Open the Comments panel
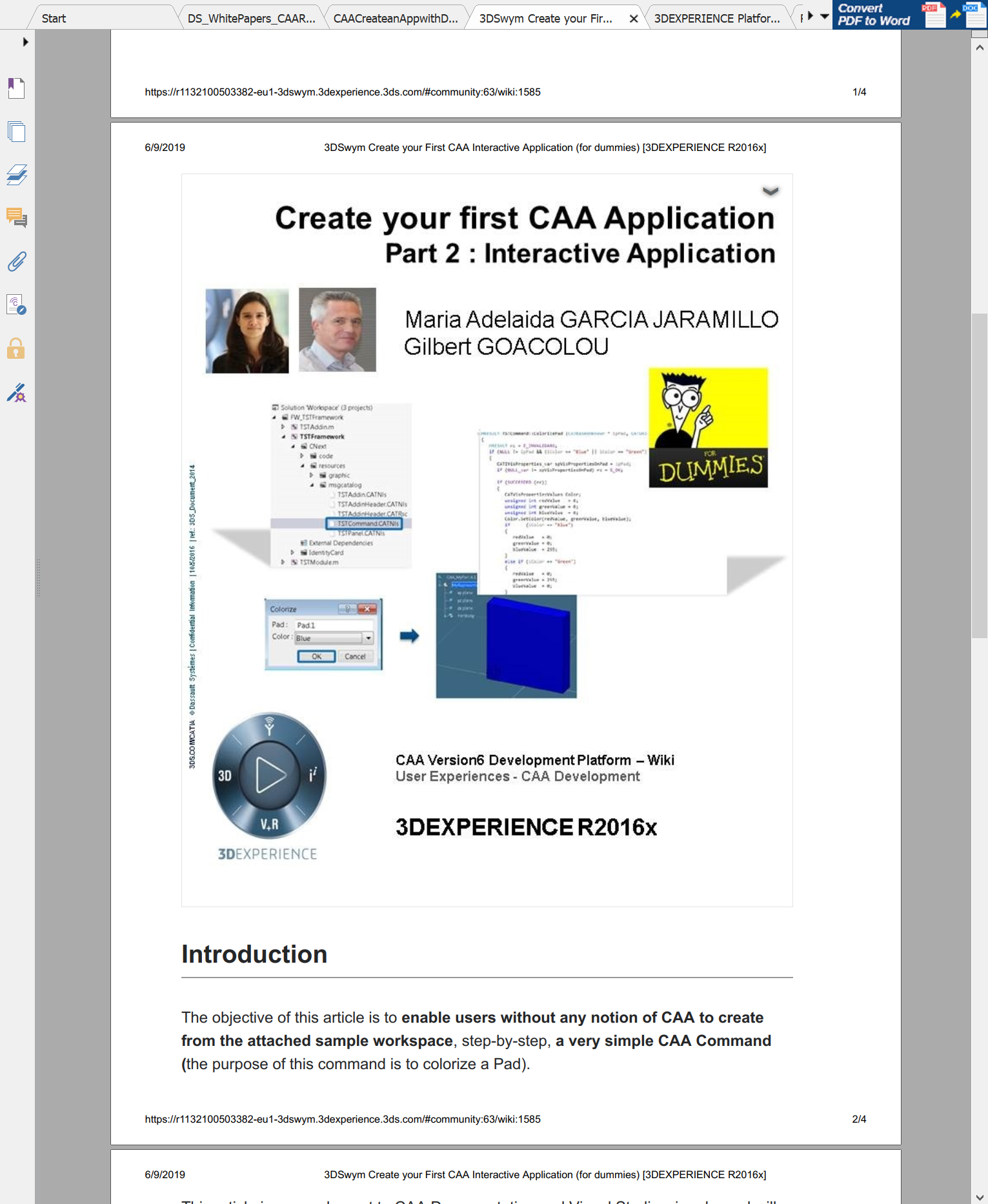Viewport: 988px width, 1204px height. coord(16,218)
